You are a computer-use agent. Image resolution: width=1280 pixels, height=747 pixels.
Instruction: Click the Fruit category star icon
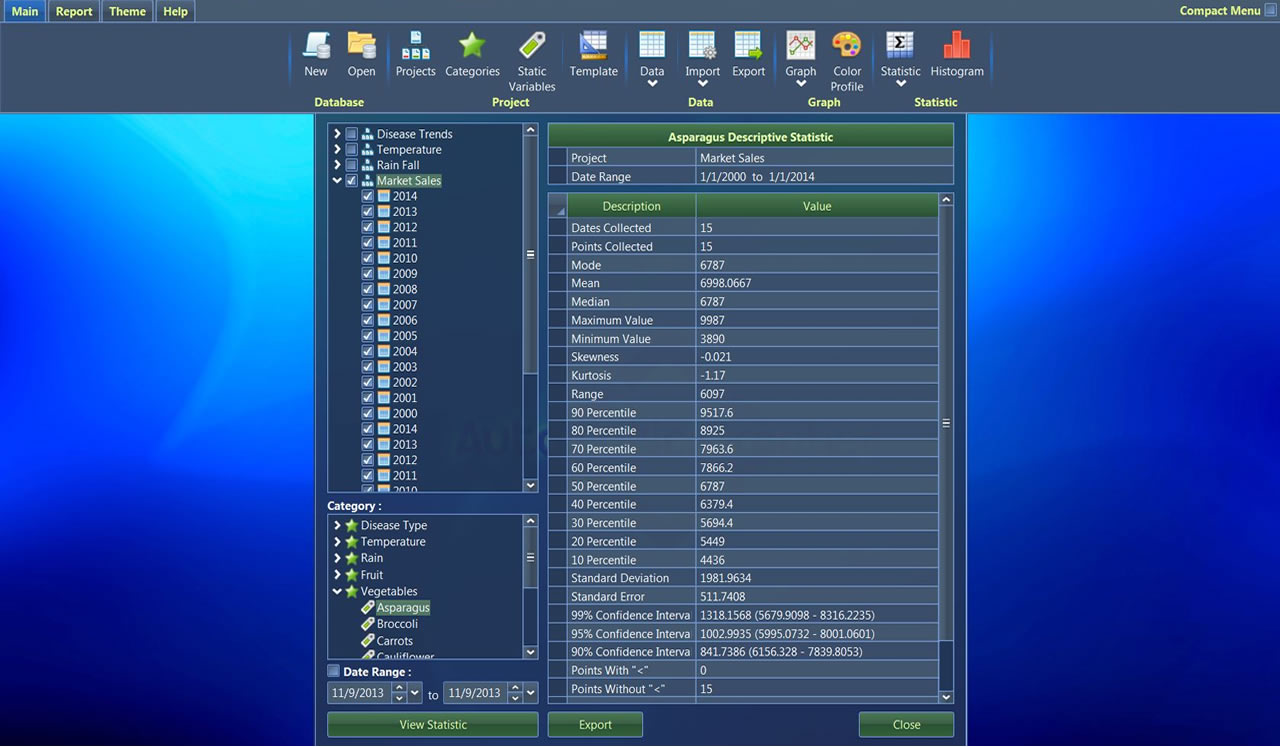pyautogui.click(x=351, y=575)
